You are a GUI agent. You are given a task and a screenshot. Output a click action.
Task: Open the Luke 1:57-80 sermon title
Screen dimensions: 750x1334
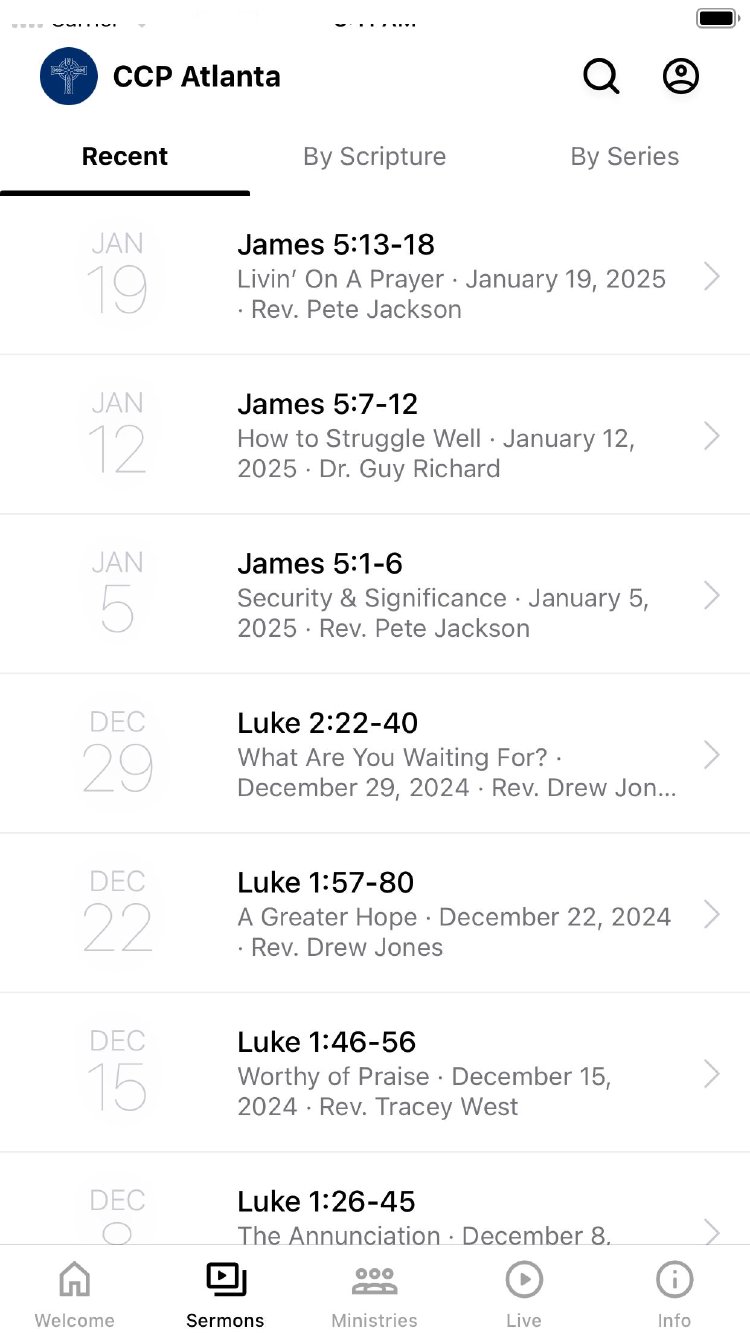tap(326, 883)
